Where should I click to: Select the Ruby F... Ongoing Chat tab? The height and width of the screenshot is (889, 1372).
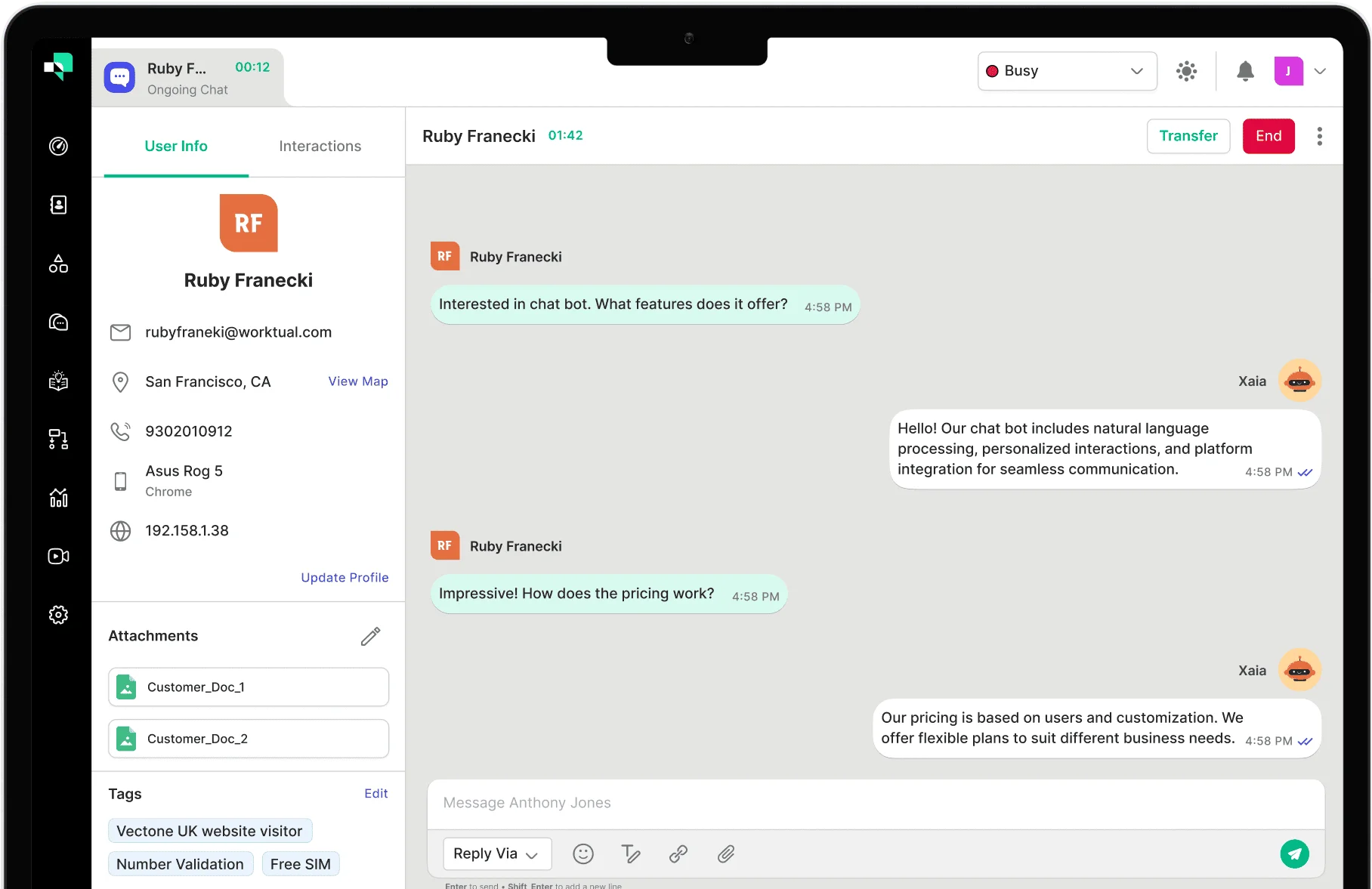coord(187,78)
